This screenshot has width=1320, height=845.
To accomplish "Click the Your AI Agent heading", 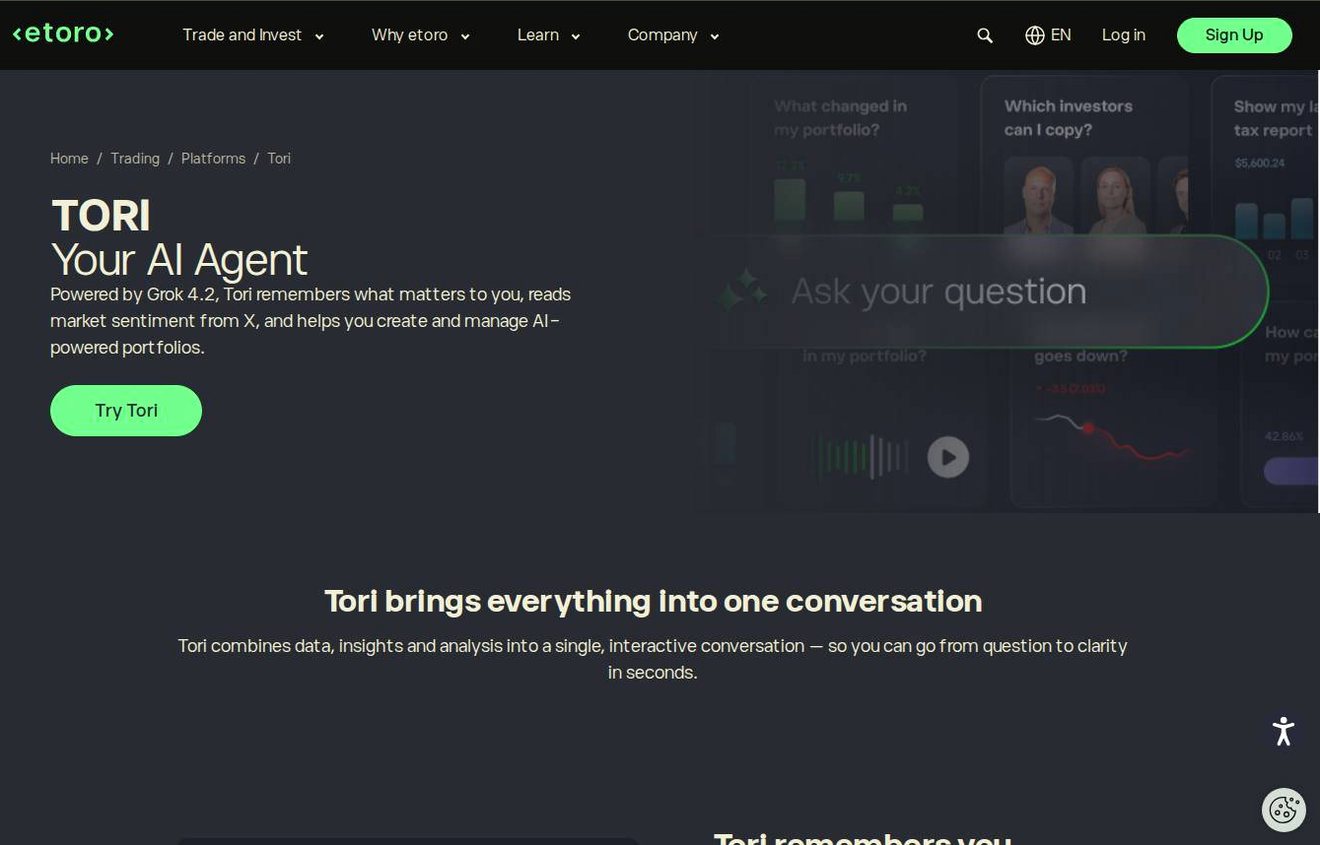I will click(x=179, y=260).
